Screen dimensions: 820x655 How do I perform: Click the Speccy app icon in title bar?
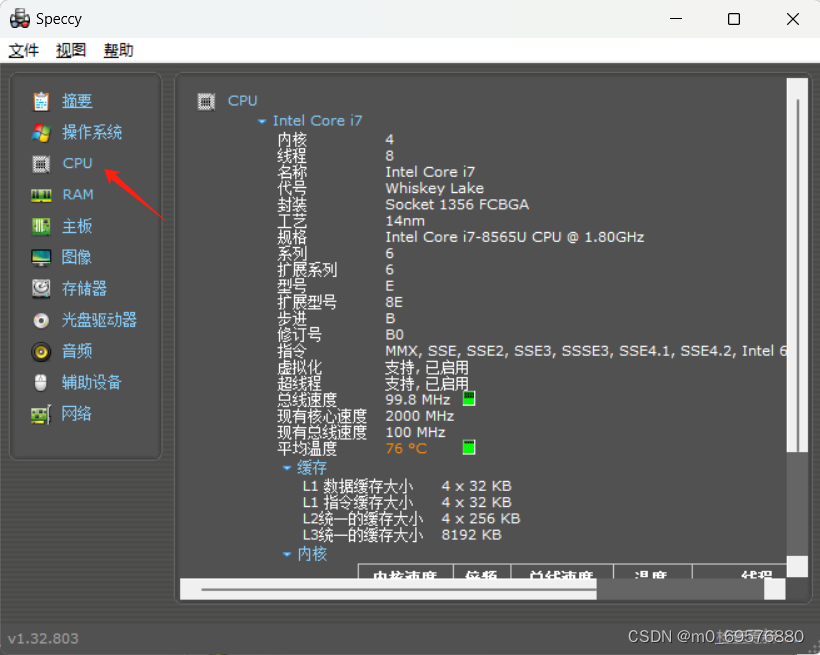(20, 19)
